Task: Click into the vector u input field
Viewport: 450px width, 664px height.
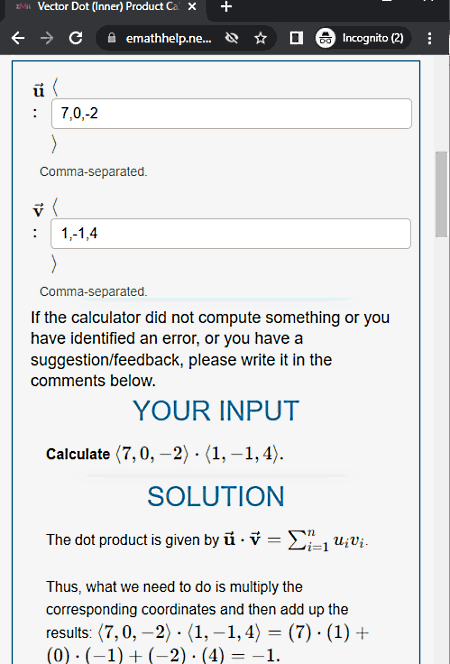Action: tap(231, 113)
